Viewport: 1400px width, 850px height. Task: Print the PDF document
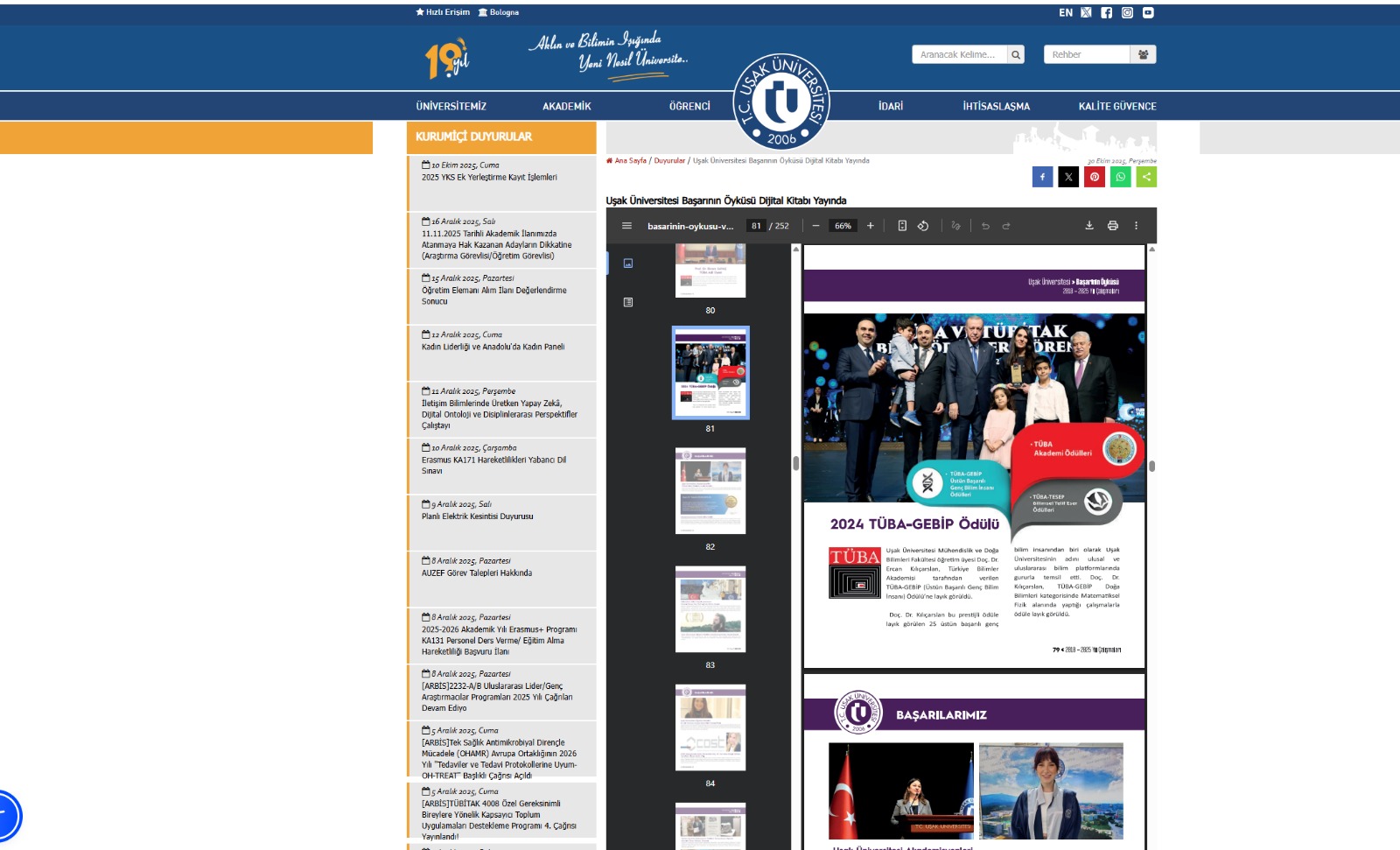1113,226
